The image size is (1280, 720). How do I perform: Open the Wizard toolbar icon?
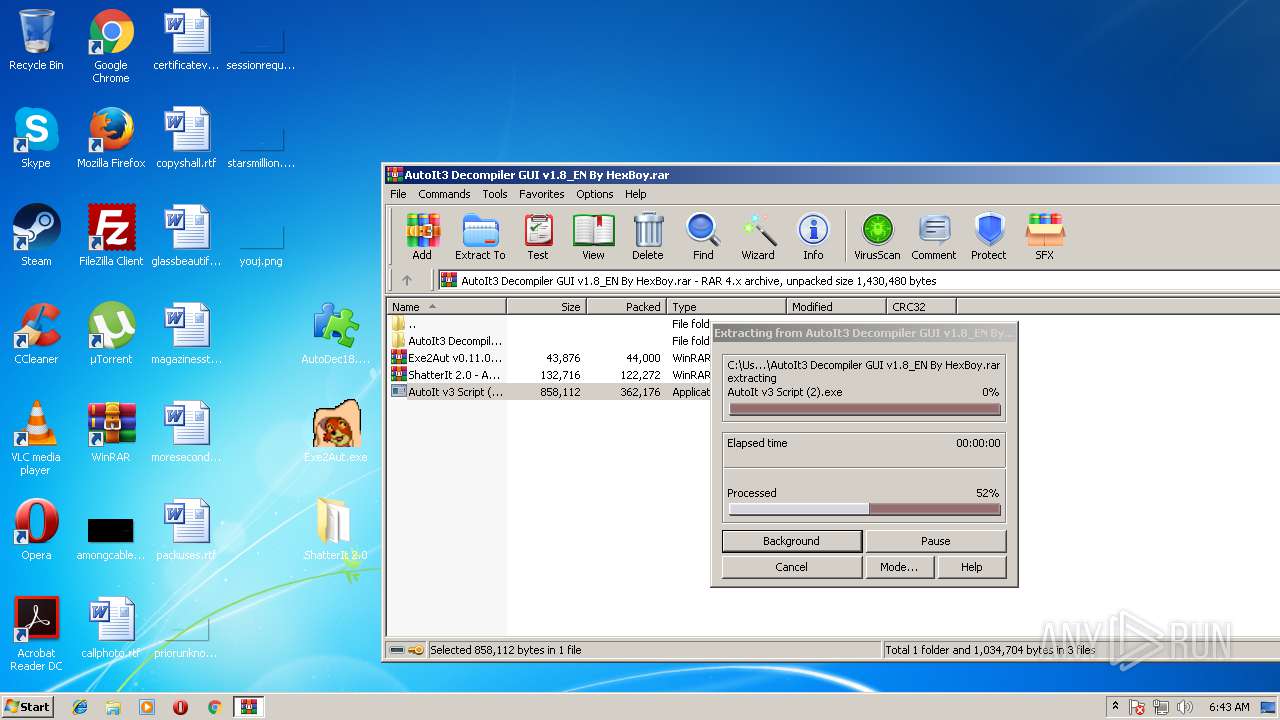click(758, 237)
